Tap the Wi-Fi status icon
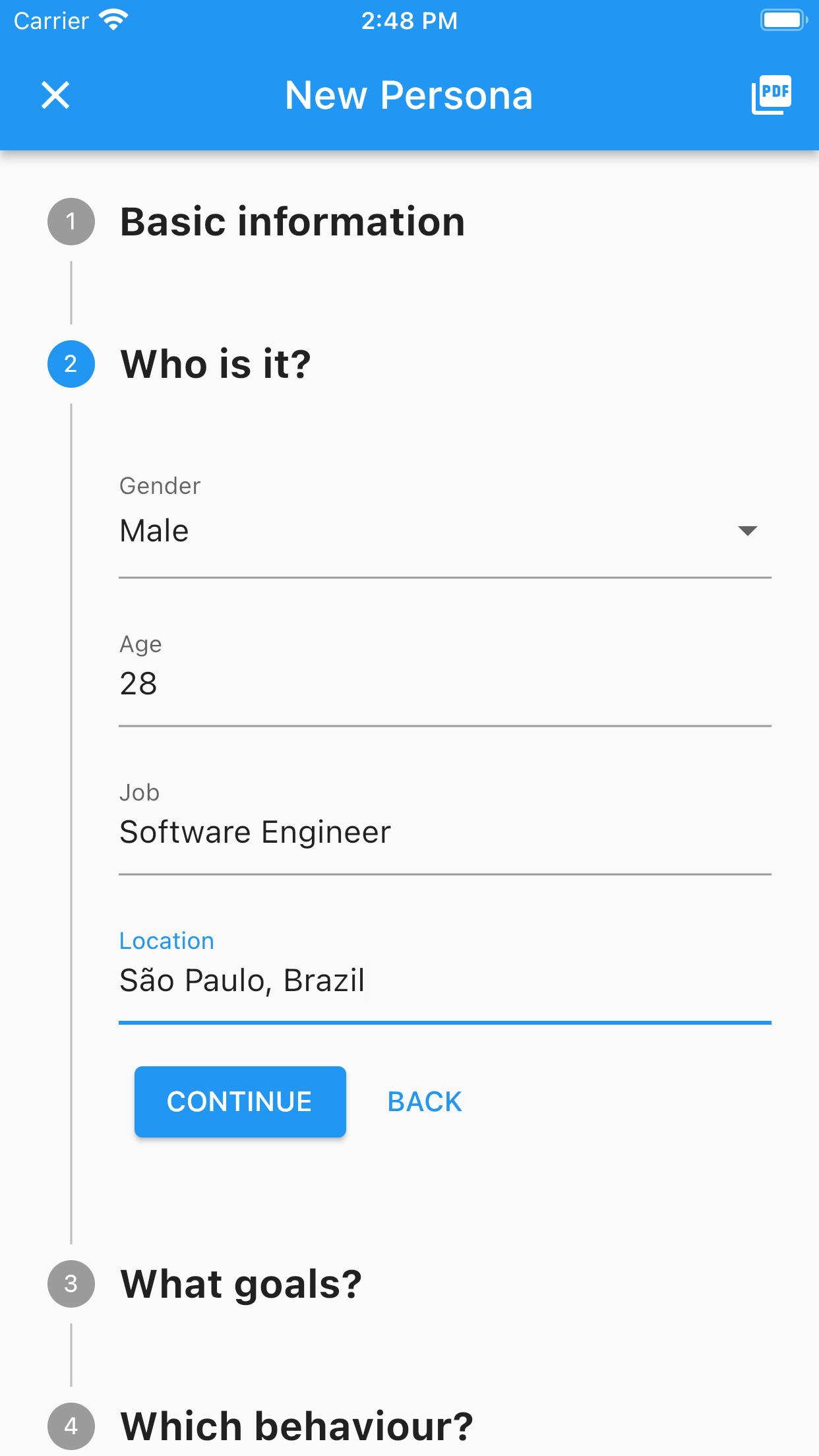Screen dimensions: 819x1456 tap(113, 20)
